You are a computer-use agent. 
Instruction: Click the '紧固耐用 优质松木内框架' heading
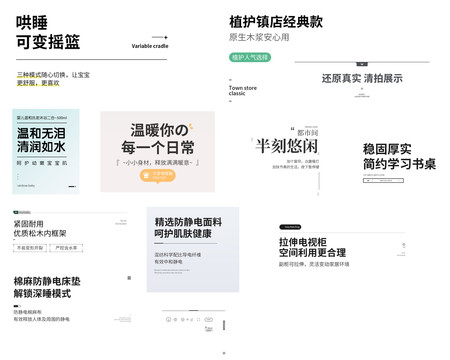point(40,229)
